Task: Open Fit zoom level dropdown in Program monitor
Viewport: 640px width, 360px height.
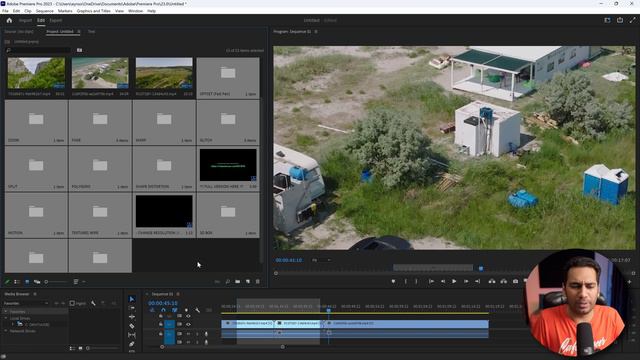Action: coord(322,260)
